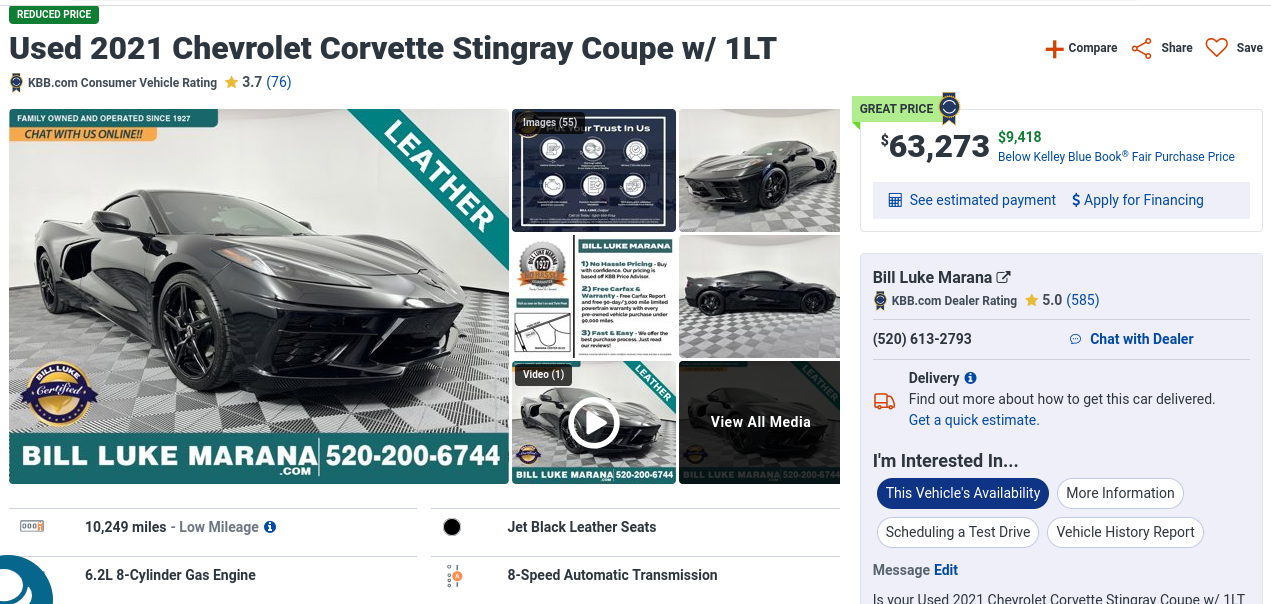The width and height of the screenshot is (1271, 604).
Task: Select the More Information option
Action: click(x=1120, y=493)
